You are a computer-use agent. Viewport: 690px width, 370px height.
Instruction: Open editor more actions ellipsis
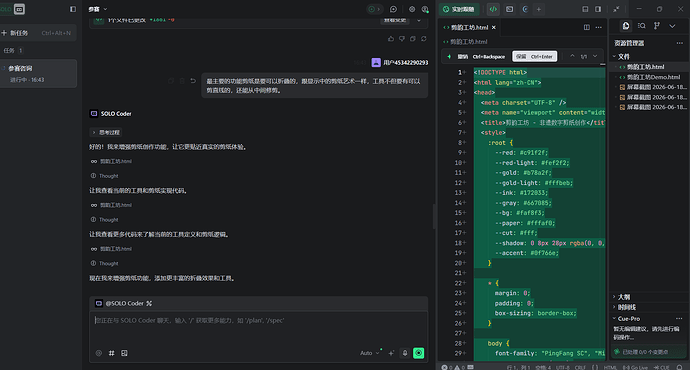(x=598, y=27)
